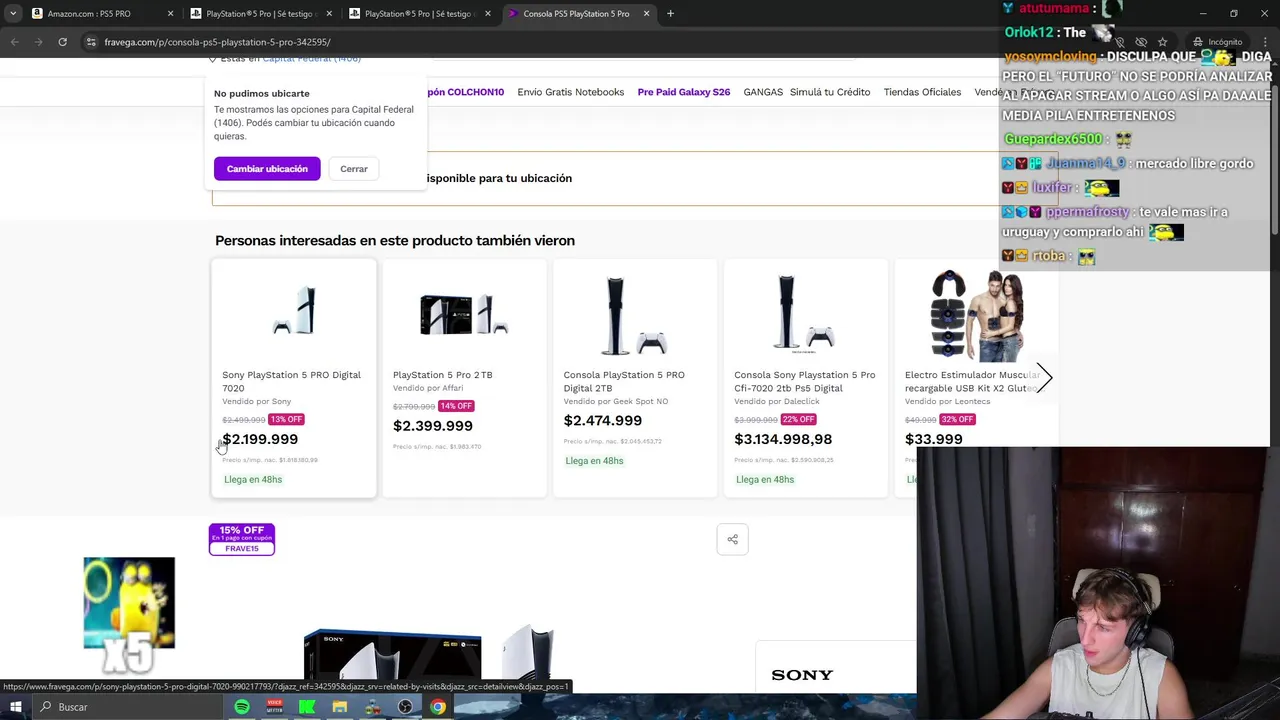Open OBS Studio from the taskbar
The height and width of the screenshot is (720, 1280).
pos(405,707)
